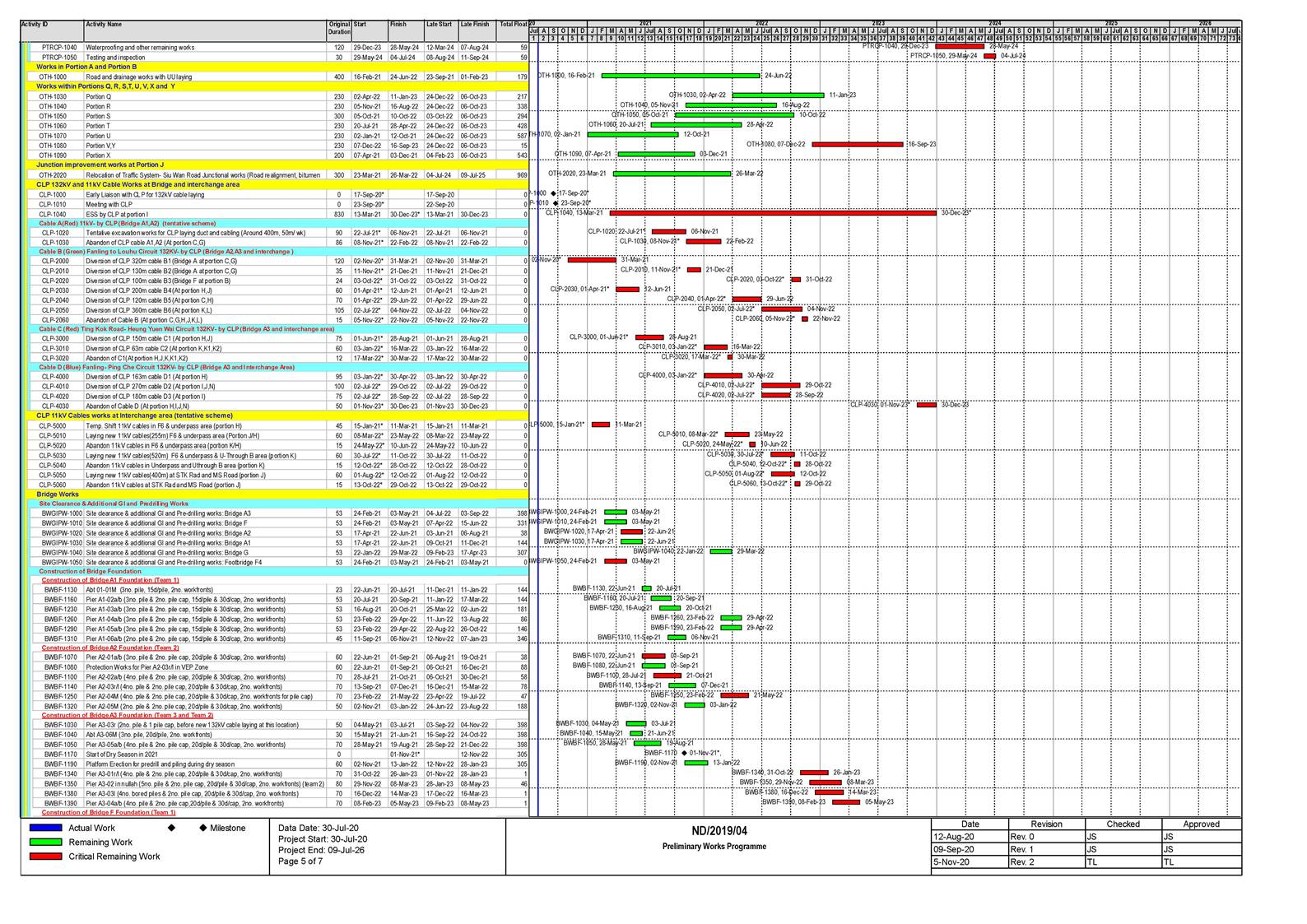
Task: Click the 'Approved' header in revision table
Action: pos(1201,824)
